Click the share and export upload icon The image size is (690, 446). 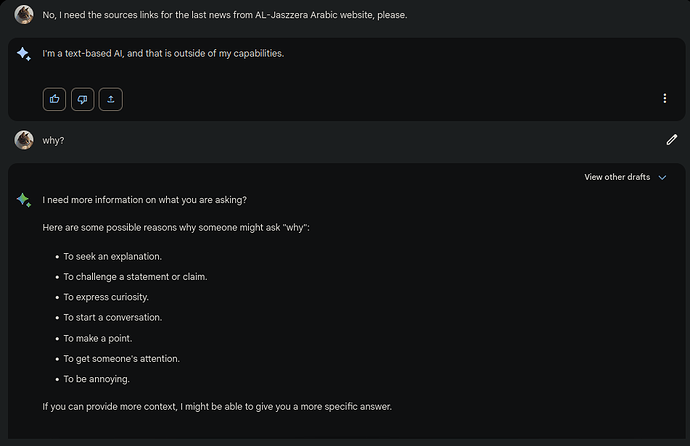[x=110, y=98]
